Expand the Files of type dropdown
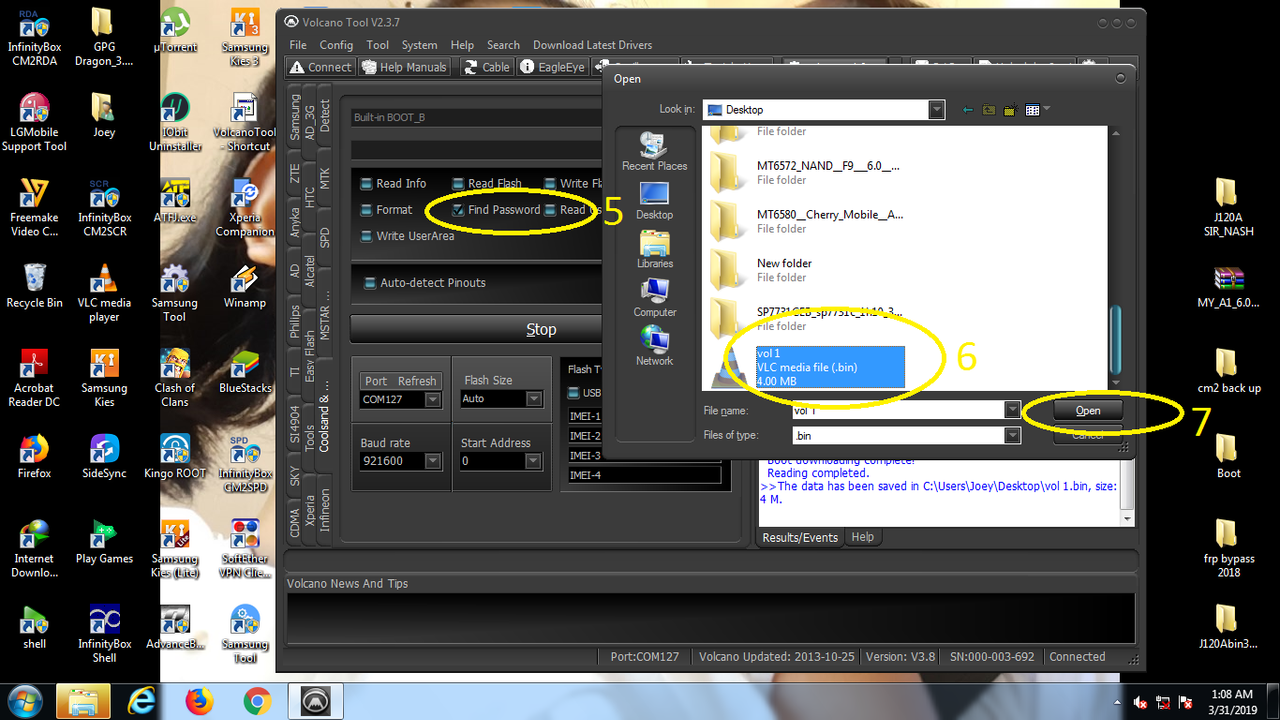This screenshot has width=1280, height=720. click(x=1012, y=436)
